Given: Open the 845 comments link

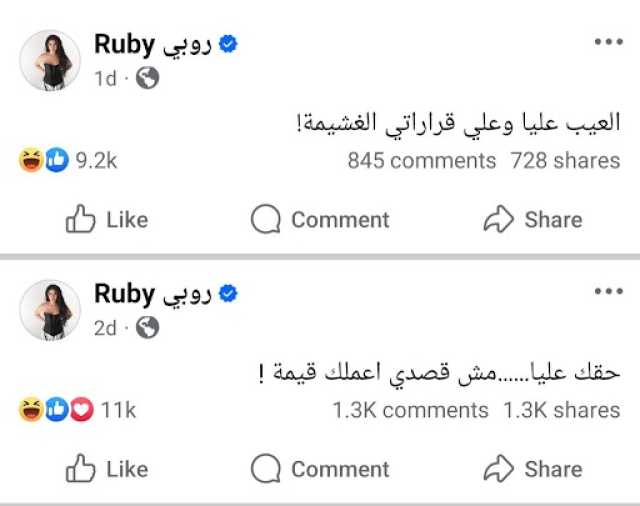Looking at the screenshot, I should pyautogui.click(x=421, y=160).
